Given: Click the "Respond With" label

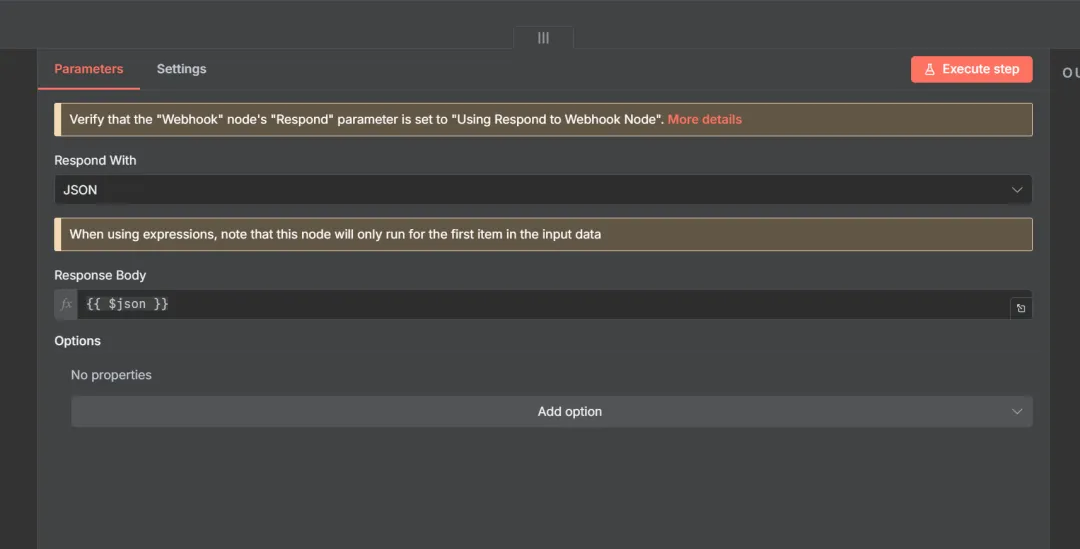Looking at the screenshot, I should [x=95, y=160].
